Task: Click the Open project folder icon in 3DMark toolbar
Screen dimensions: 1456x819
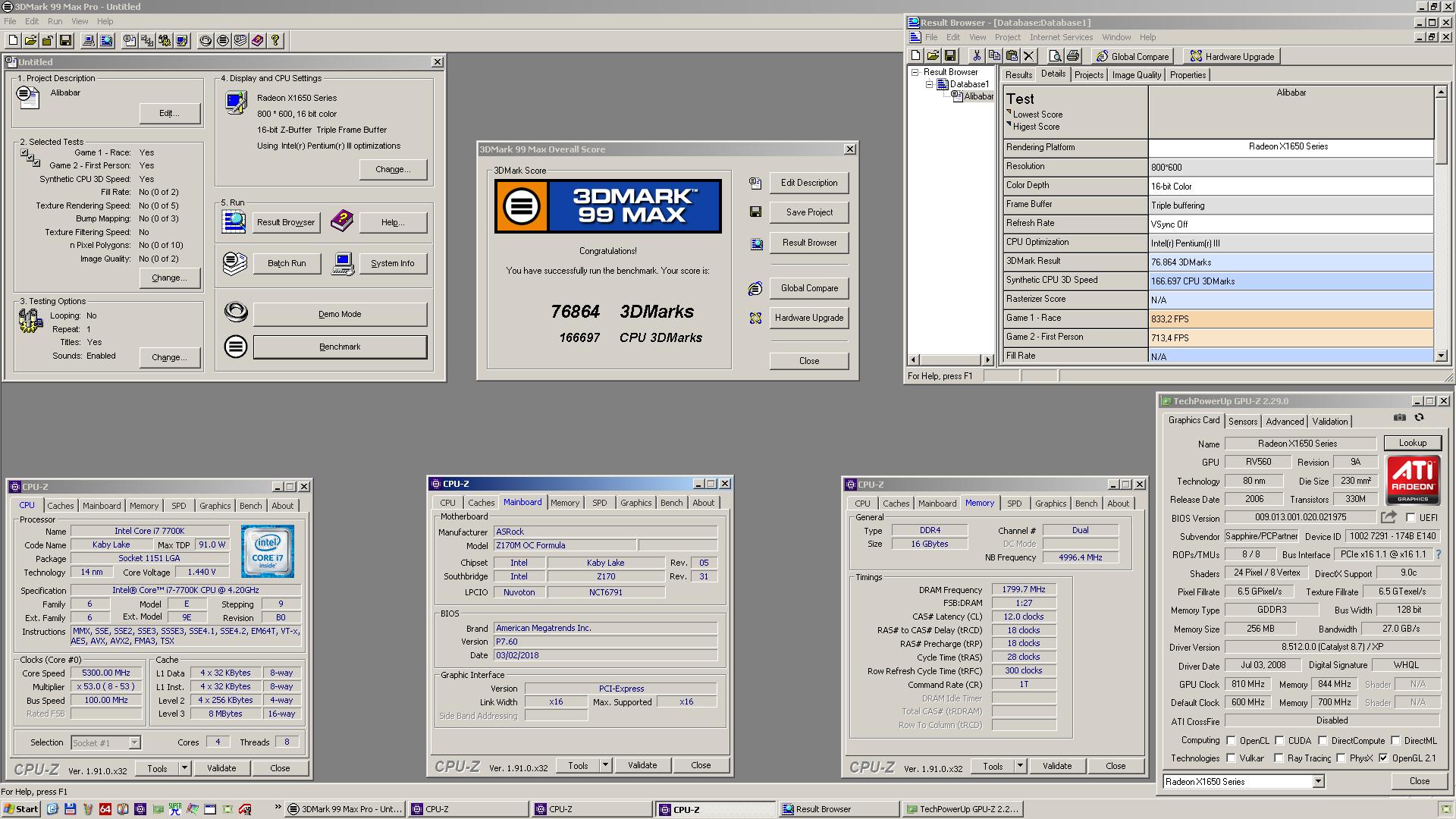Action: 30,40
